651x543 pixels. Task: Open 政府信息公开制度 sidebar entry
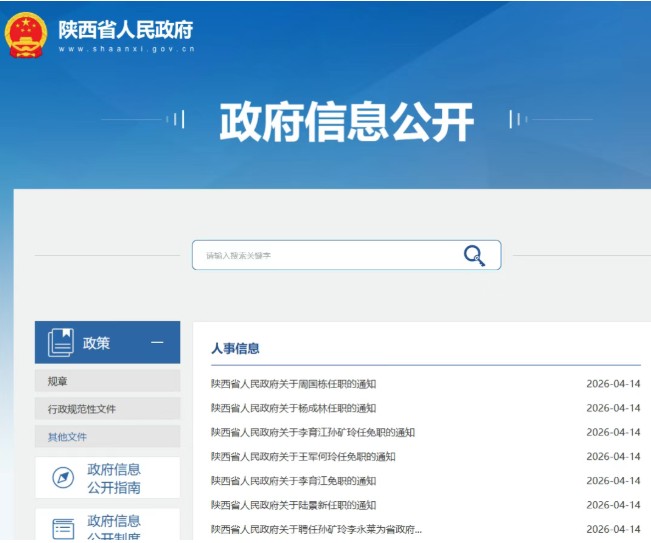[113, 527]
